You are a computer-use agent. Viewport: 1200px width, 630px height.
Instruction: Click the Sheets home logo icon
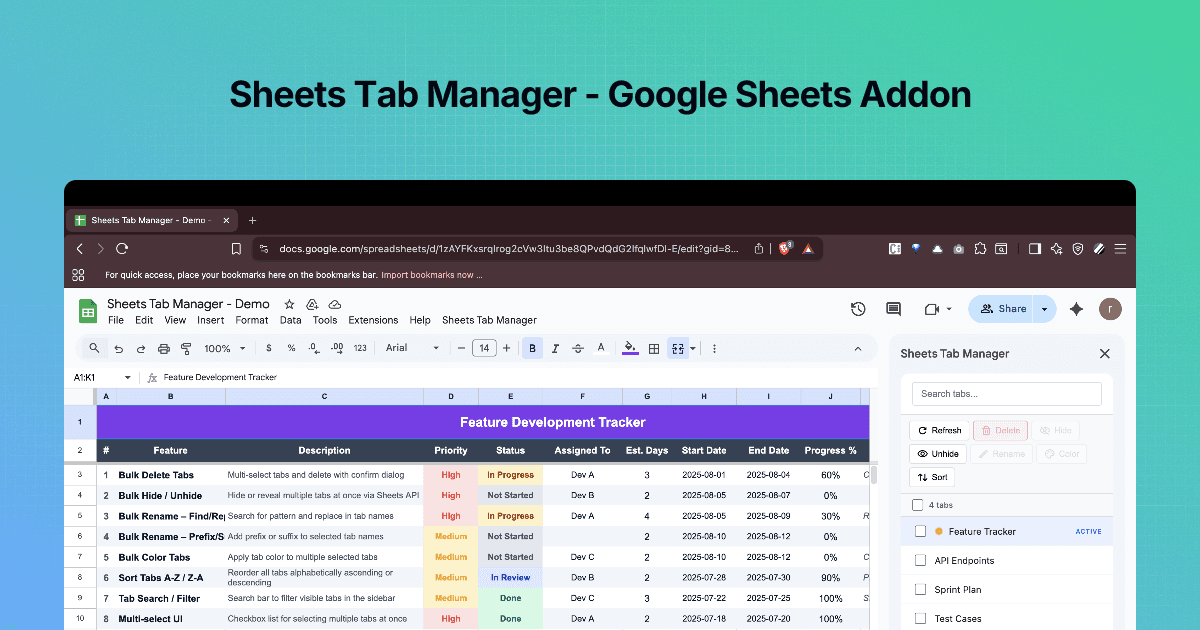[88, 312]
